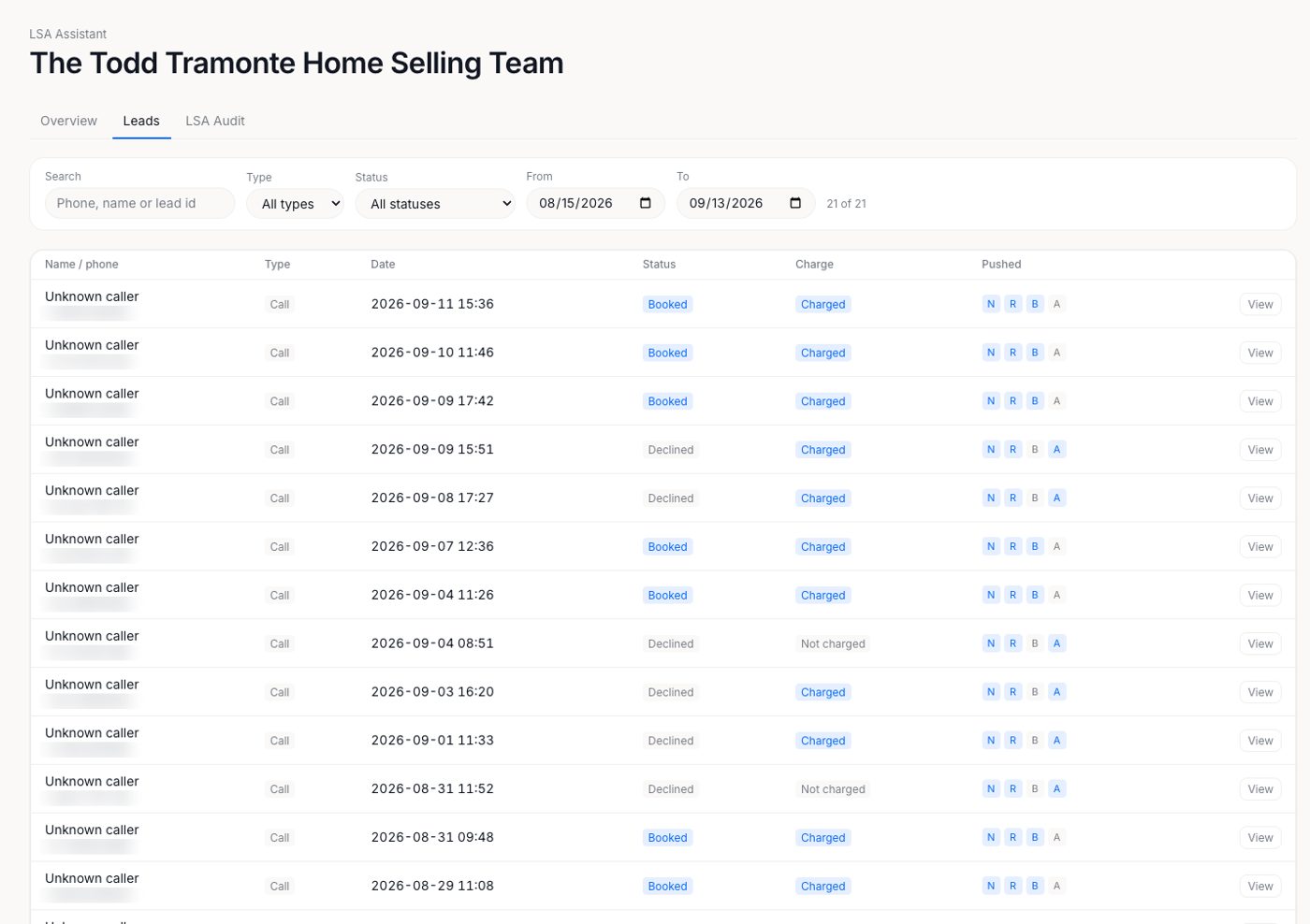Screen dimensions: 1310x924
Task: Click A badge in 2026-08-29 11:08 row
Action: (1056, 887)
